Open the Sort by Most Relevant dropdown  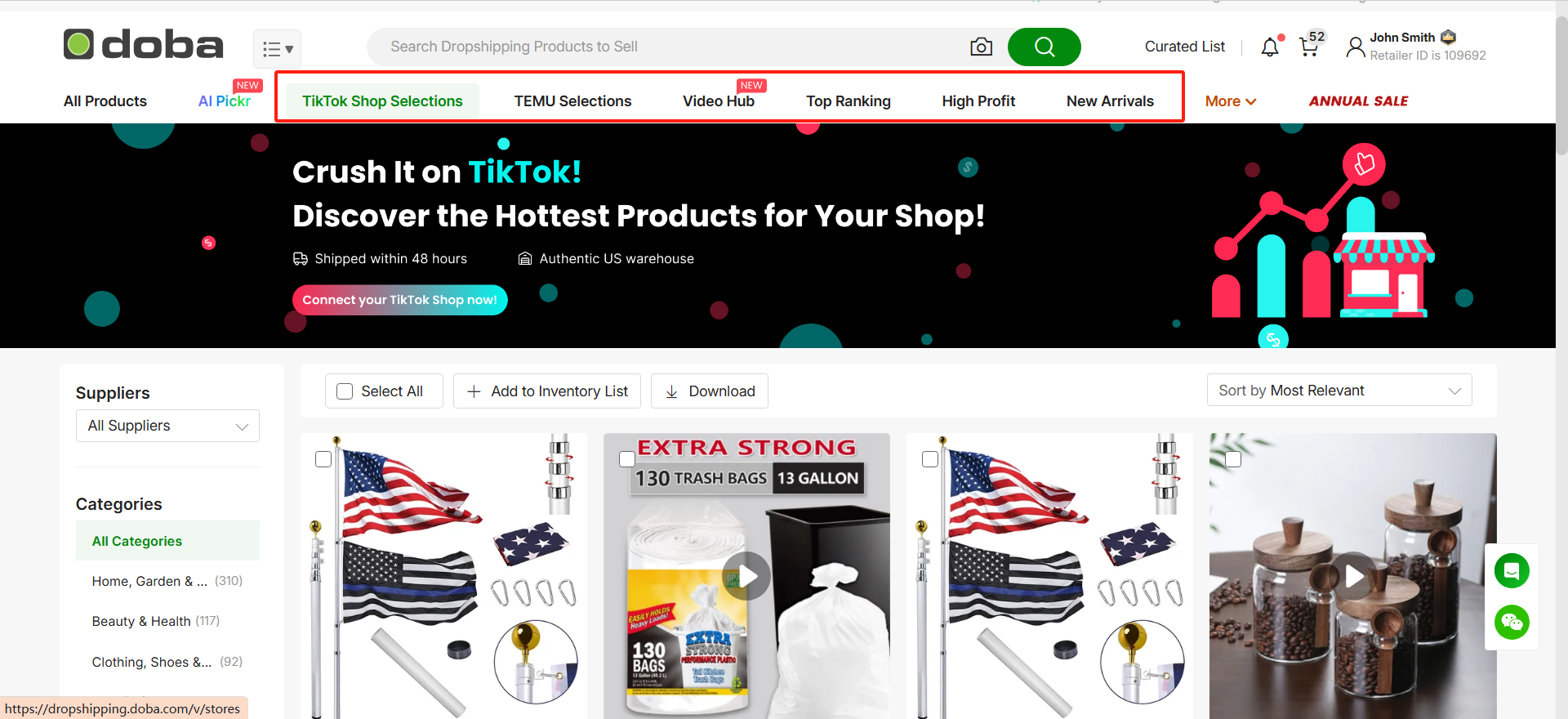coord(1339,391)
